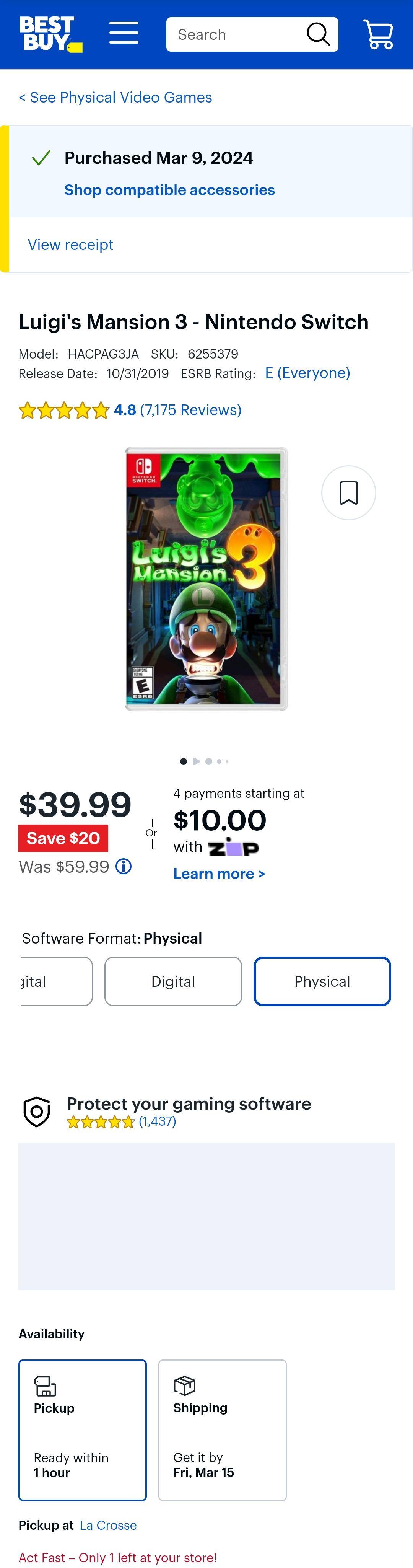Image resolution: width=413 pixels, height=1568 pixels.
Task: Open the 7,175 Reviews link
Action: (x=190, y=410)
